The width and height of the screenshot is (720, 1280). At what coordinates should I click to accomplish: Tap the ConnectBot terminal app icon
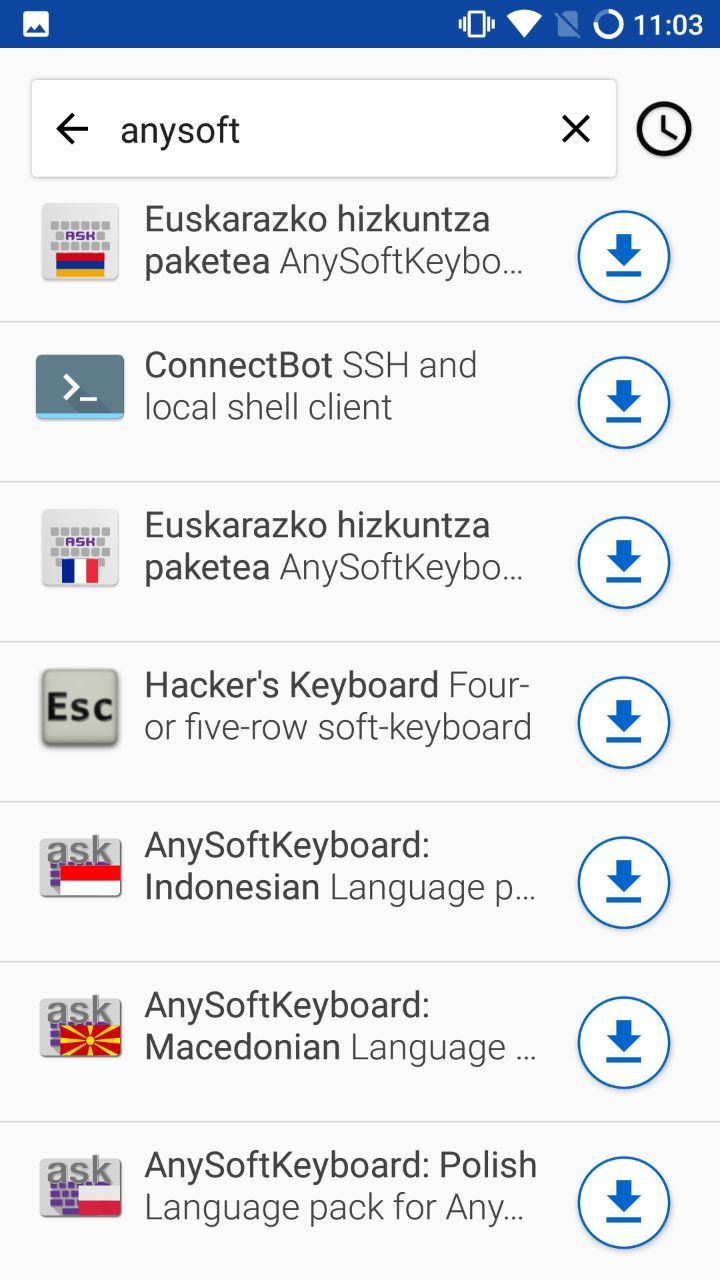[x=80, y=387]
